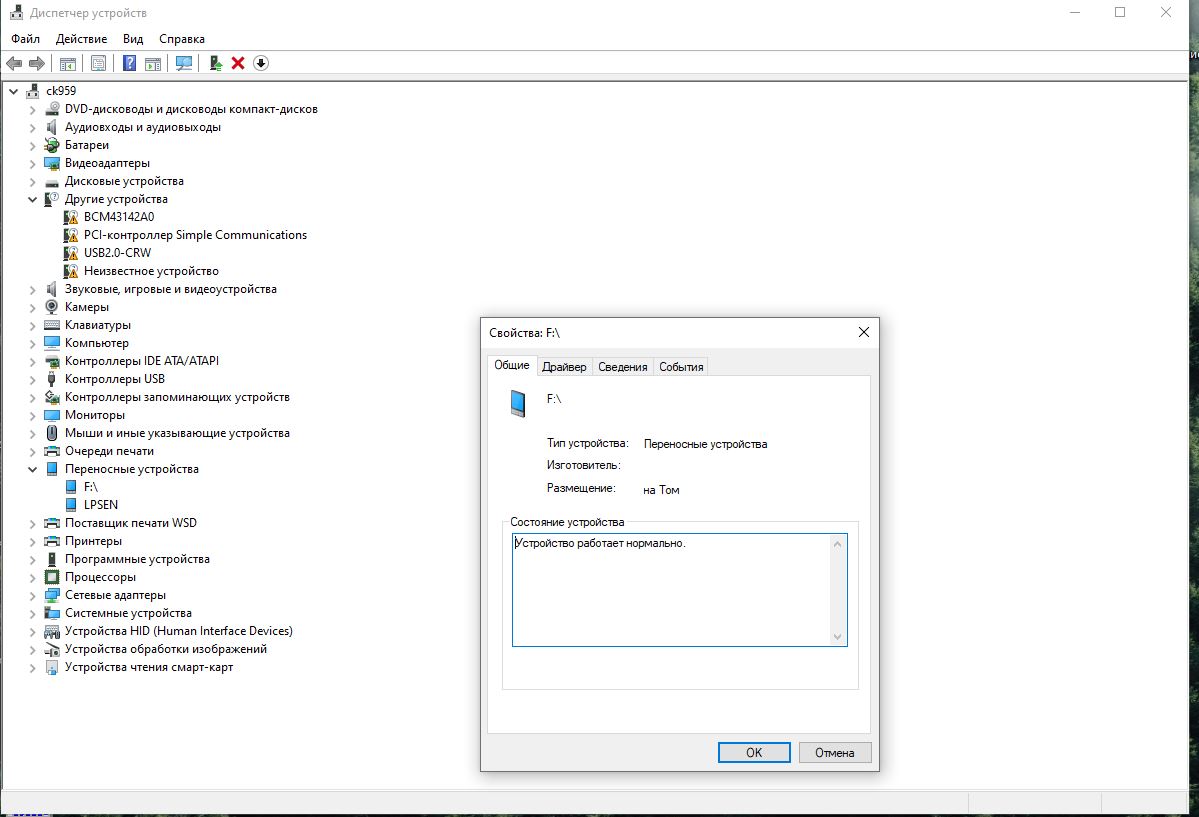Expand Очереди печати category

tap(32, 451)
